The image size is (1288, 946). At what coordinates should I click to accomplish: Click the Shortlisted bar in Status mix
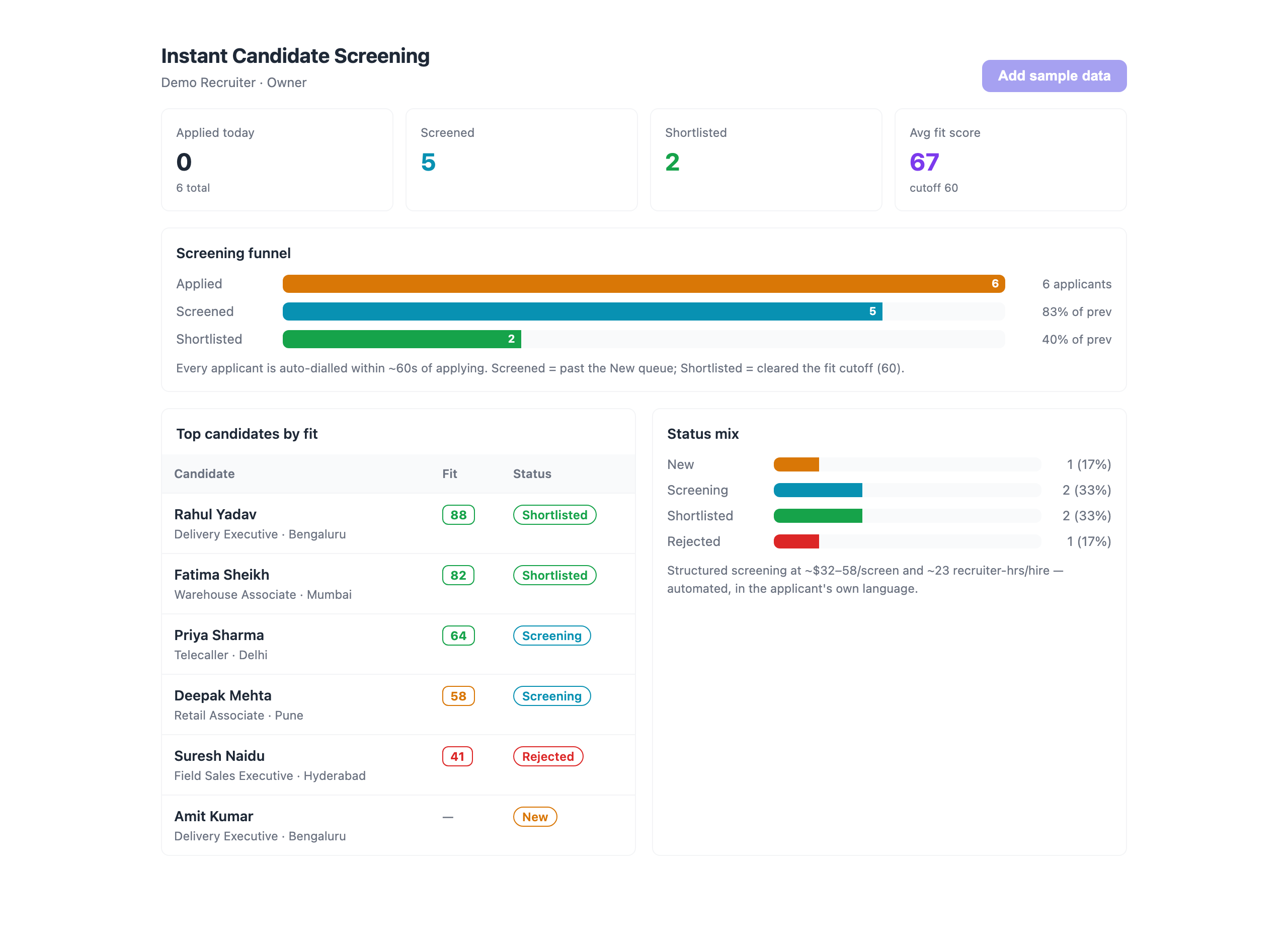pyautogui.click(x=818, y=516)
